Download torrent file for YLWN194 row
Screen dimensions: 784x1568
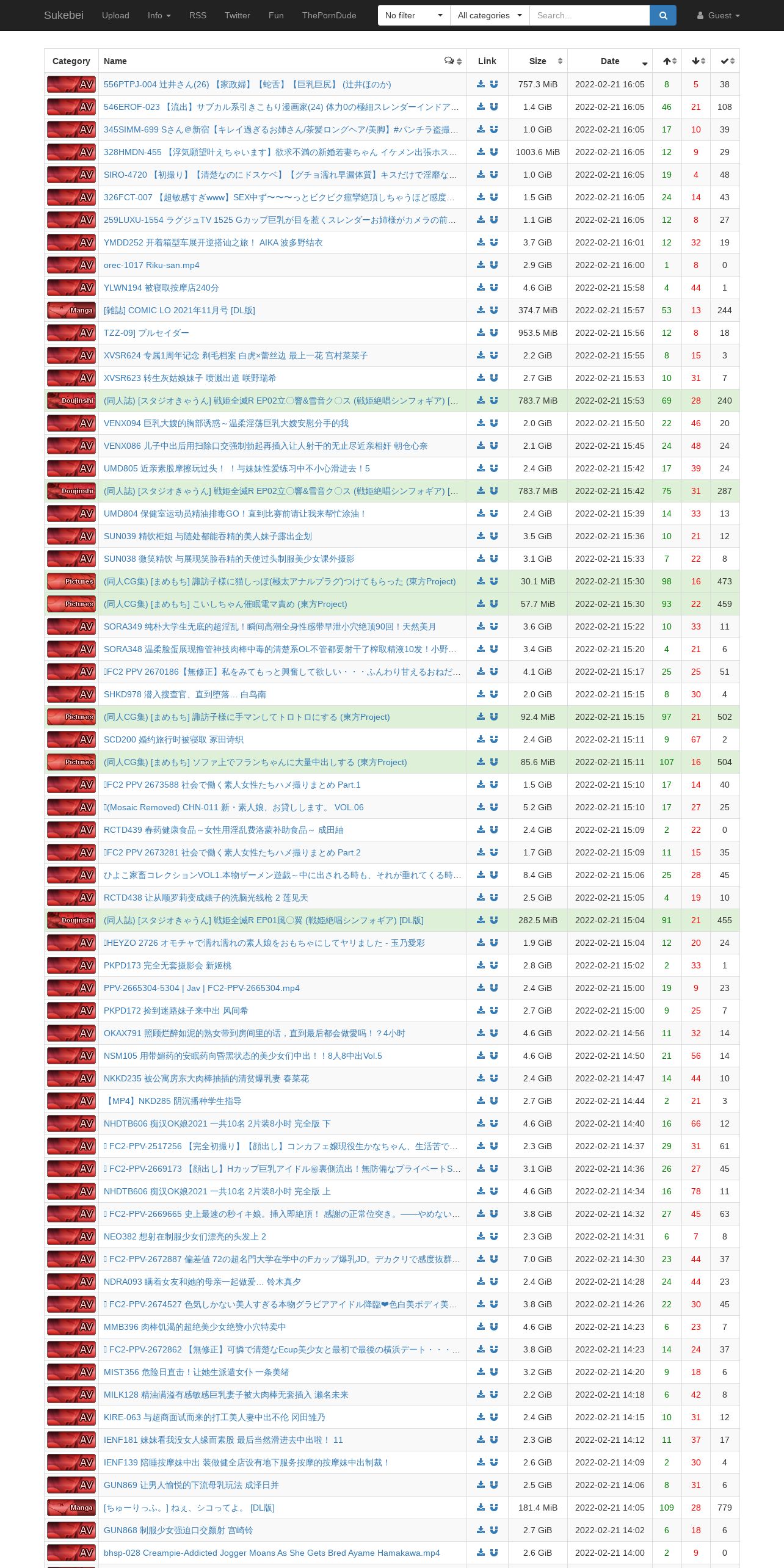[x=481, y=288]
